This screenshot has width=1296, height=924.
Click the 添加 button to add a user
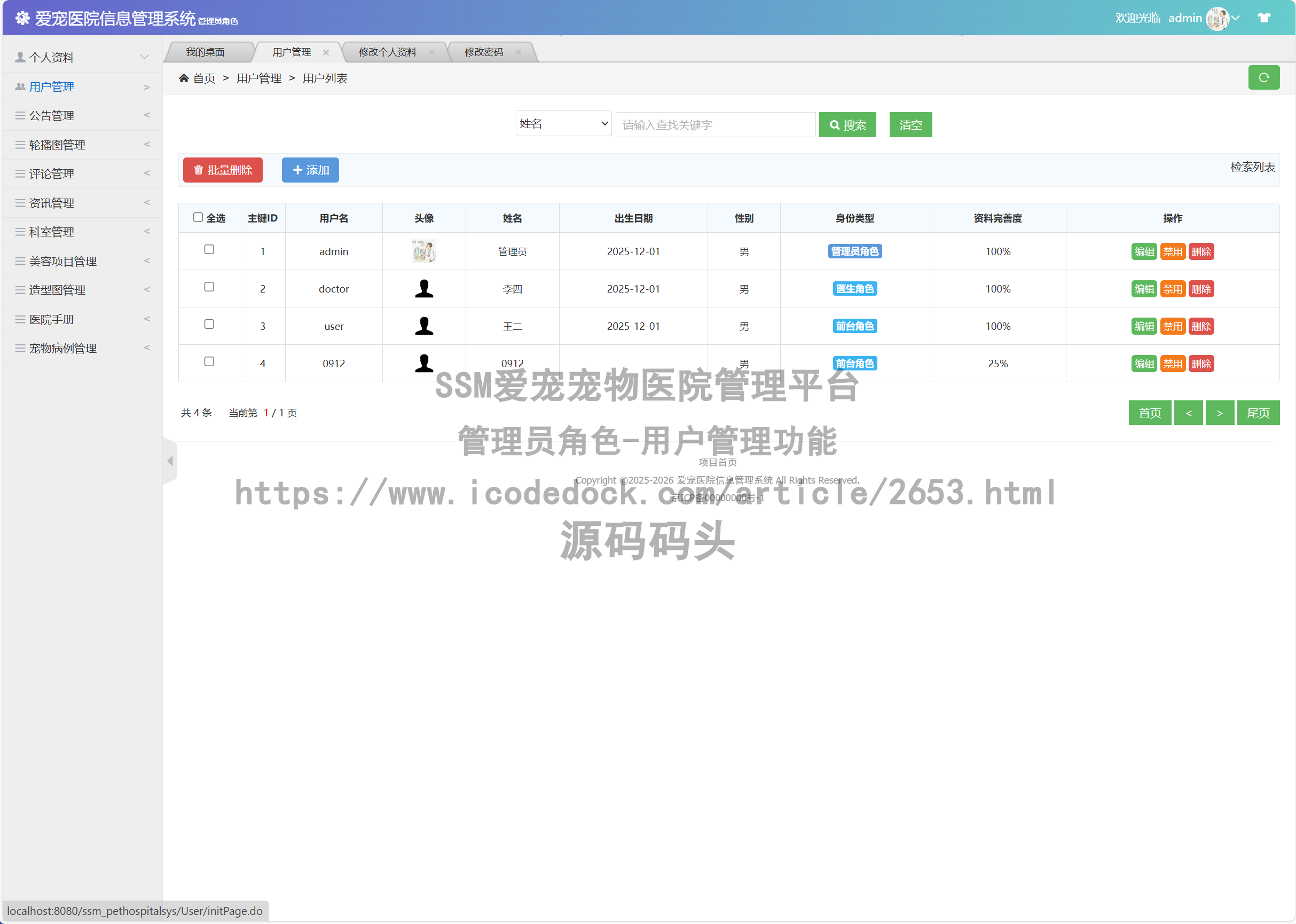pos(310,170)
